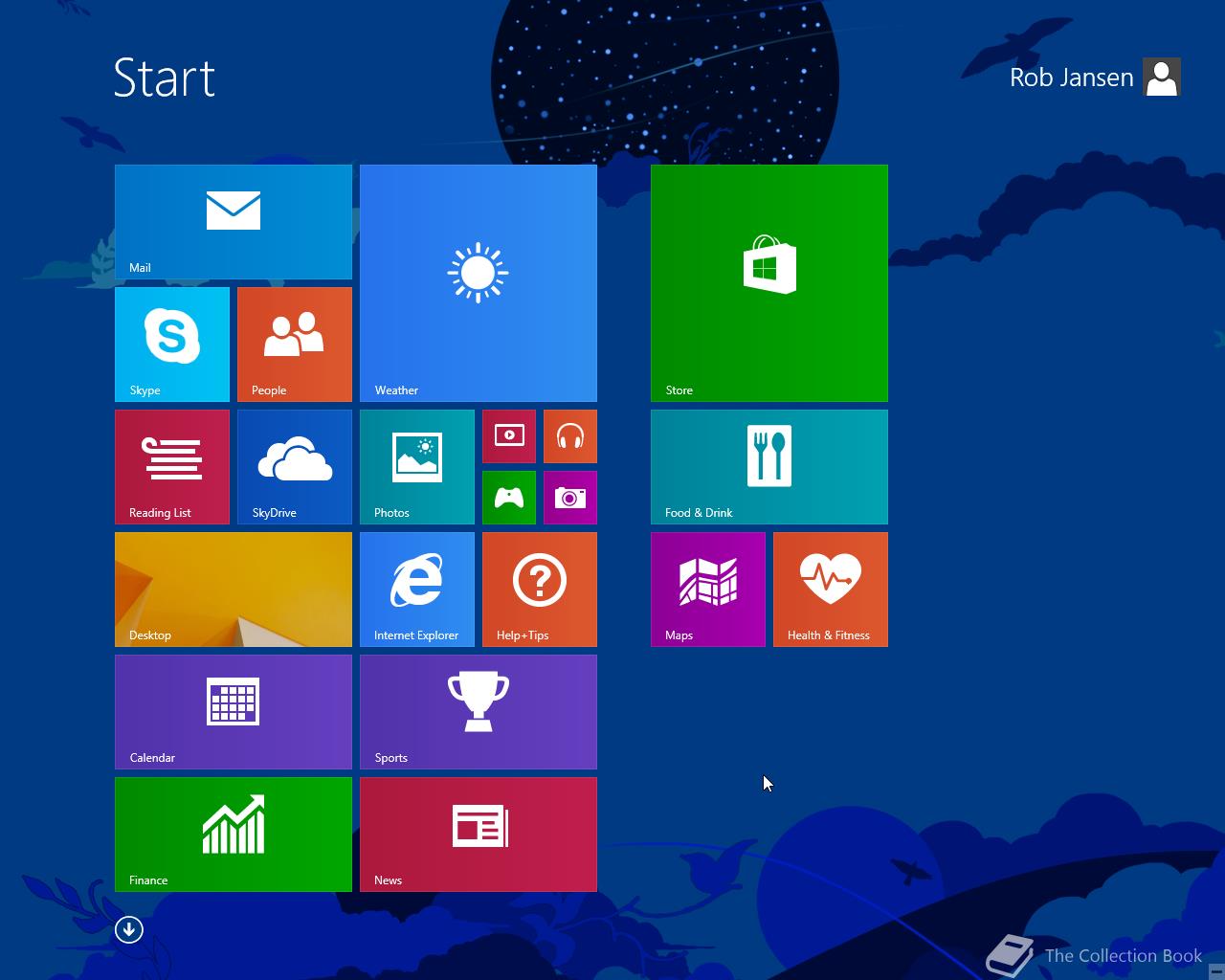Click the zoom-out minus button in corner
This screenshot has width=1225, height=980.
click(1216, 971)
